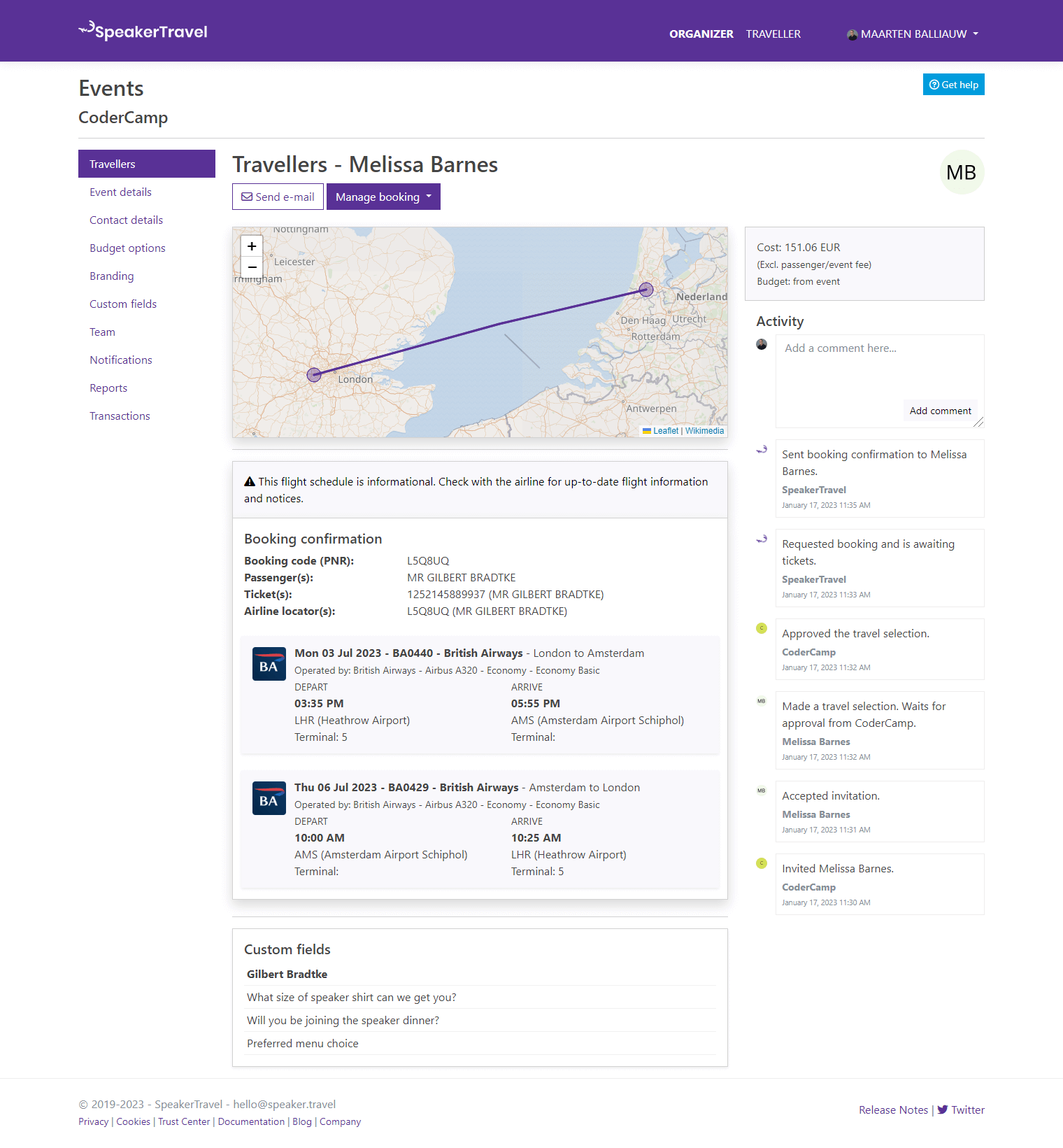The width and height of the screenshot is (1063, 1148).
Task: Open the Cookies footer link
Action: tap(133, 1121)
